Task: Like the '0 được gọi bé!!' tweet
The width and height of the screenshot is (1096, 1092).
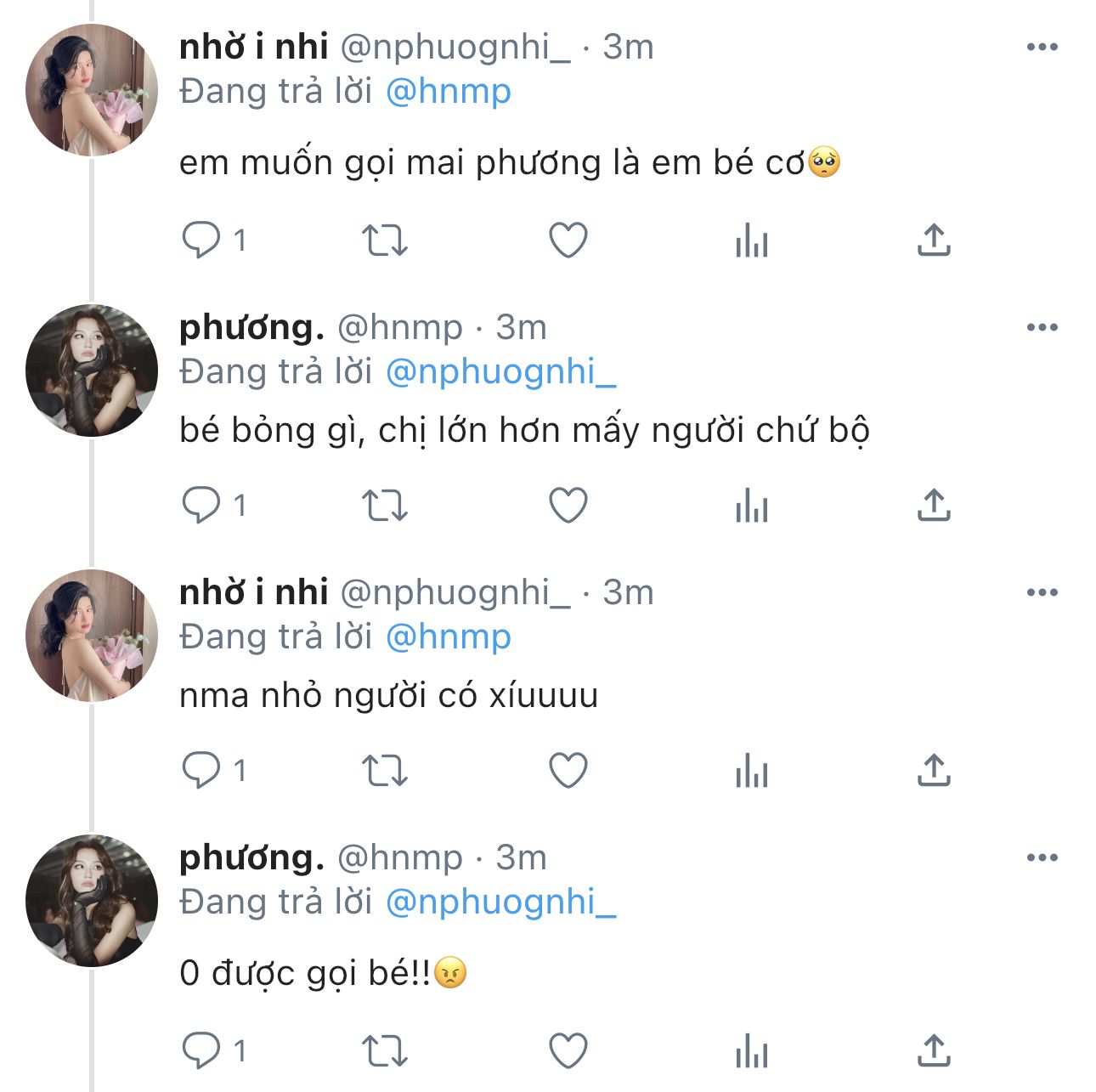Action: coord(568,1051)
